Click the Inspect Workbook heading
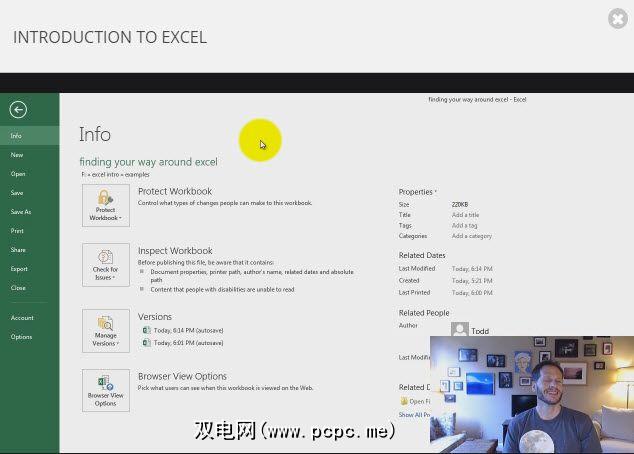The width and height of the screenshot is (634, 454). click(x=175, y=251)
